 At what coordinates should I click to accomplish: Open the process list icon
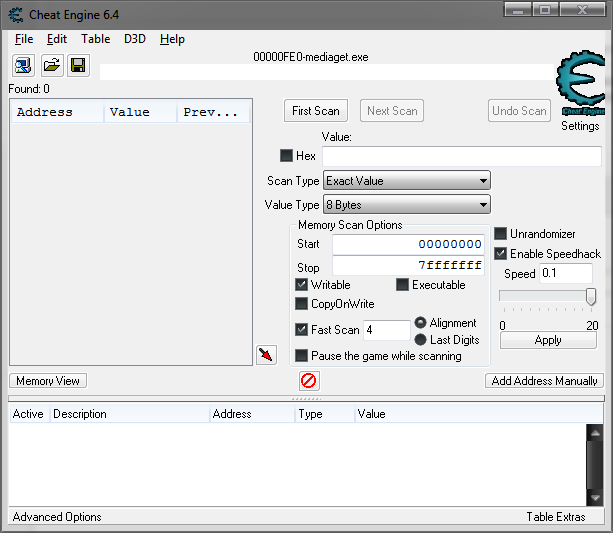23,65
